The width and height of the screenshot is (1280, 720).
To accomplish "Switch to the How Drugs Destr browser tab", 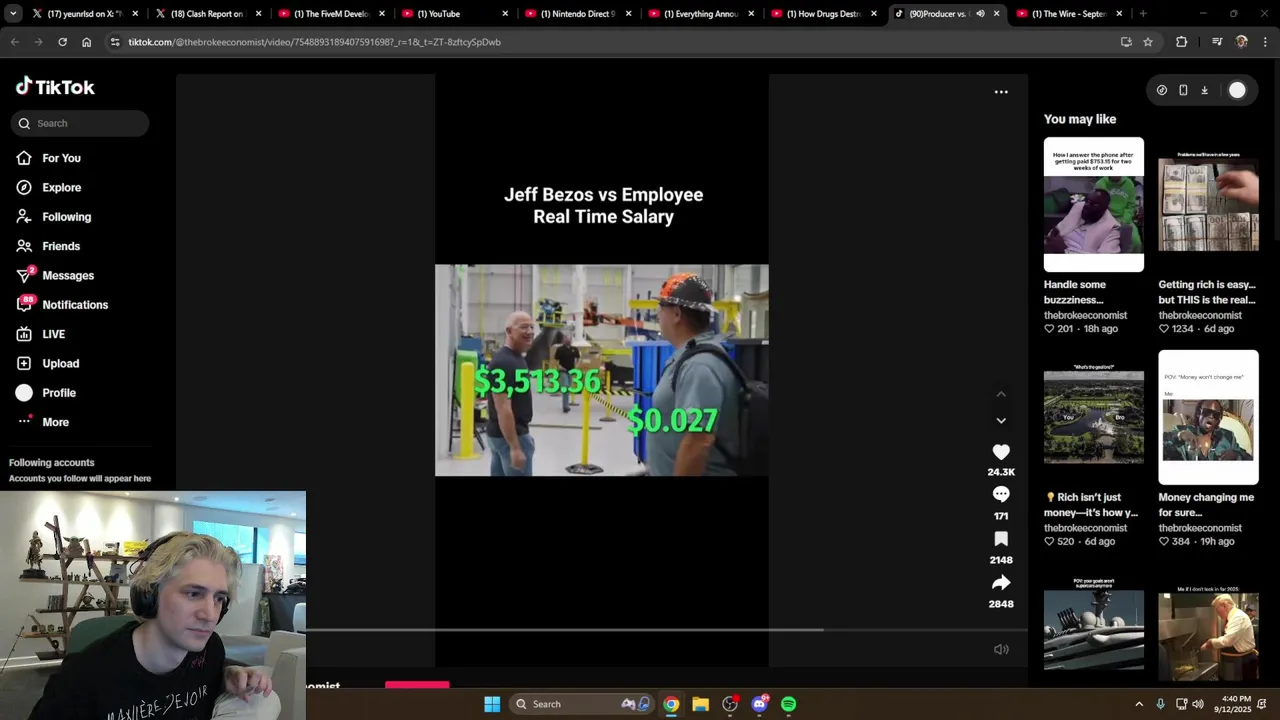I will coord(826,14).
